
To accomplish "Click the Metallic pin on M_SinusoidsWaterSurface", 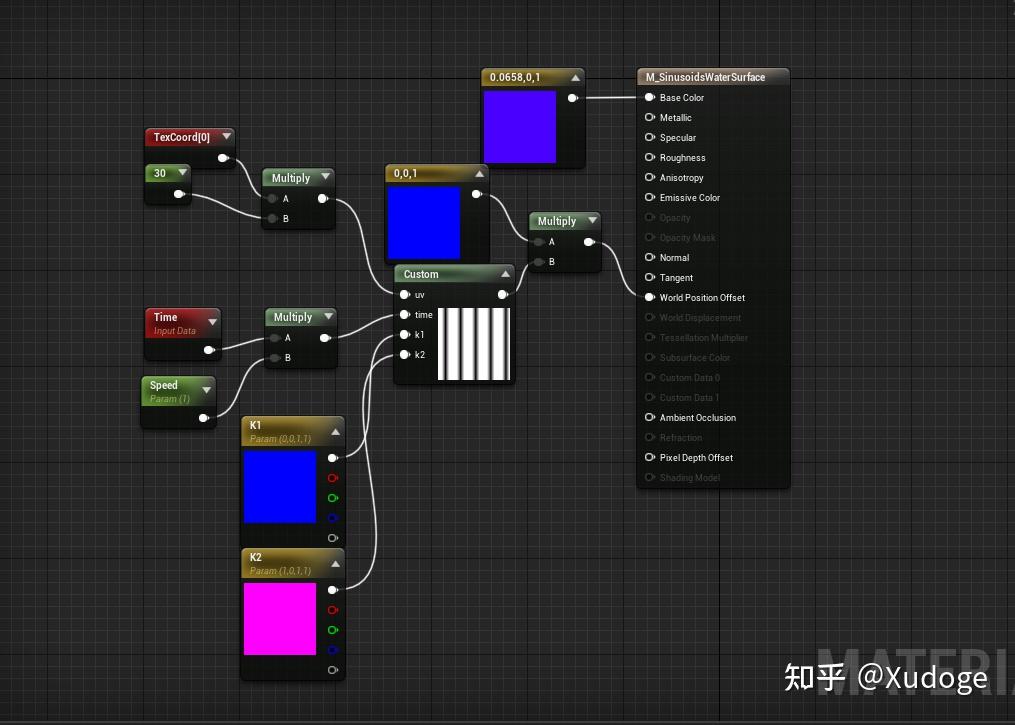I will point(651,117).
